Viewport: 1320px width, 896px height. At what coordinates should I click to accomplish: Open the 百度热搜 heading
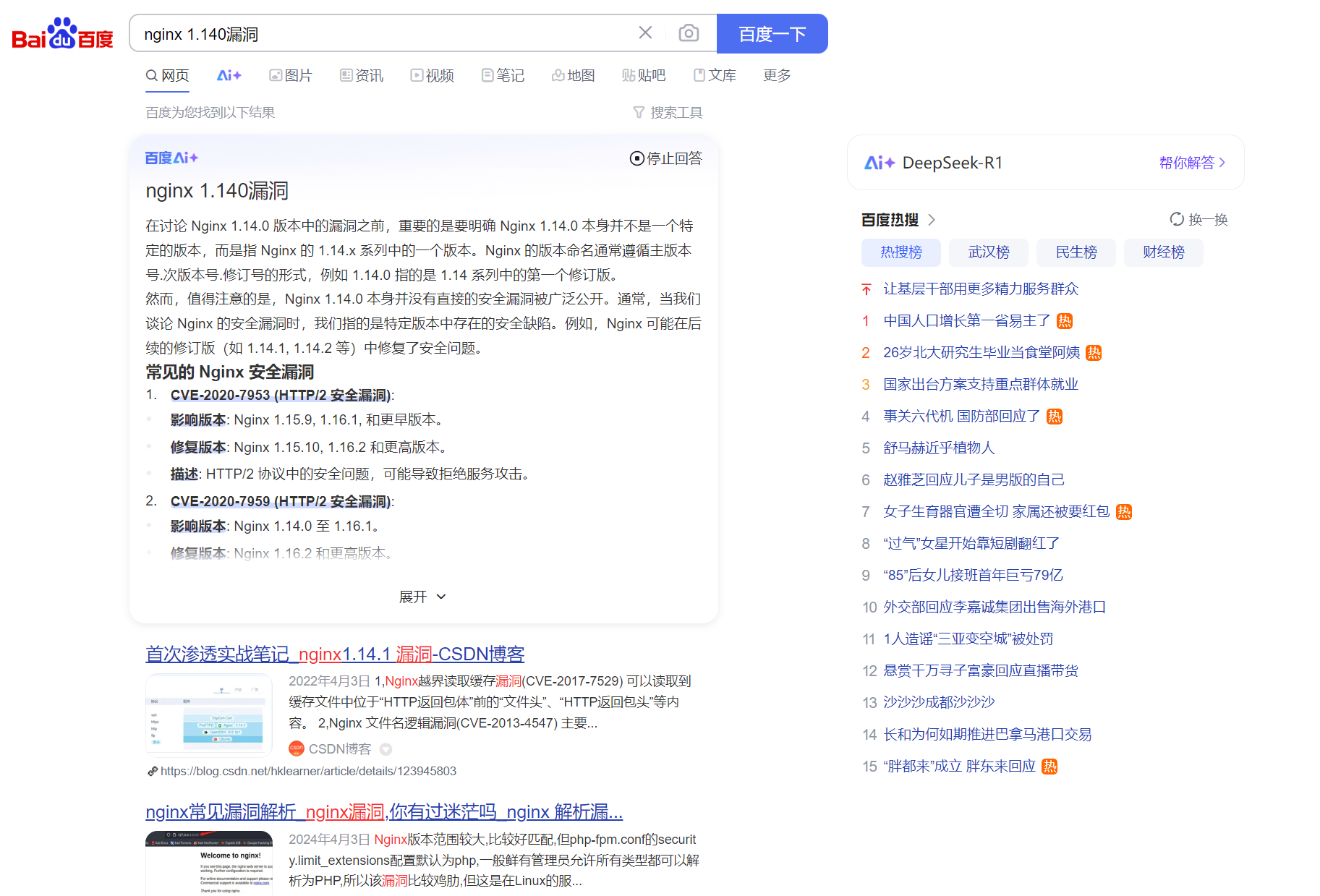pos(890,219)
